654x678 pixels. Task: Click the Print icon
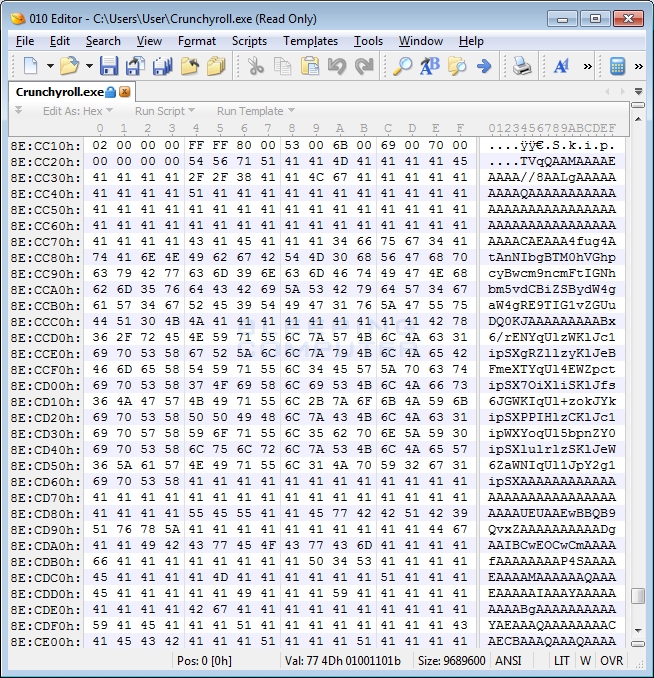[522, 66]
